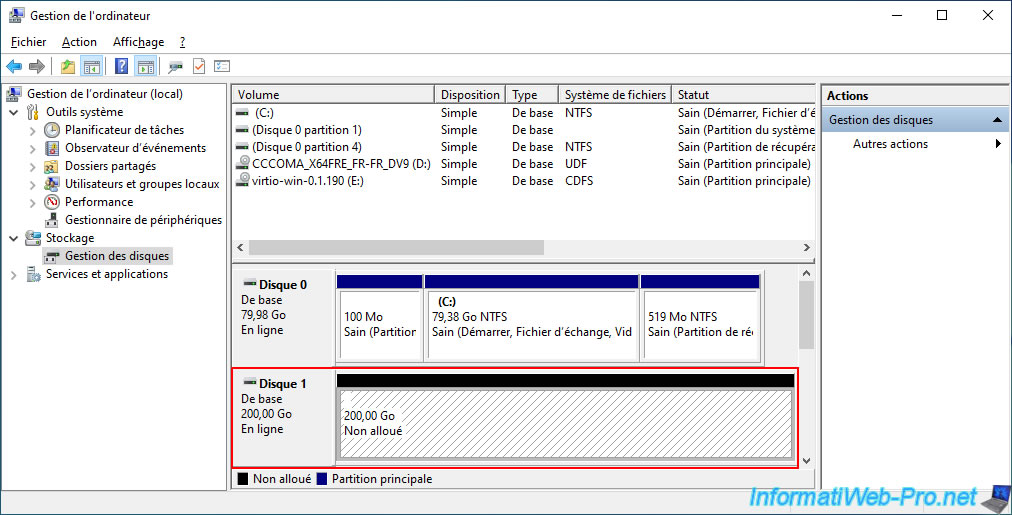The image size is (1012, 515).
Task: Open the Action menu
Action: tap(79, 42)
